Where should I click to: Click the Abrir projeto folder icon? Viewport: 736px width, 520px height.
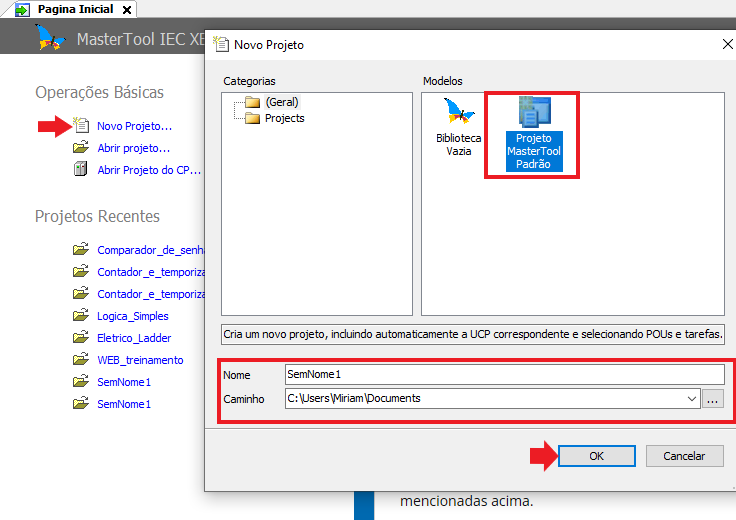tap(81, 148)
